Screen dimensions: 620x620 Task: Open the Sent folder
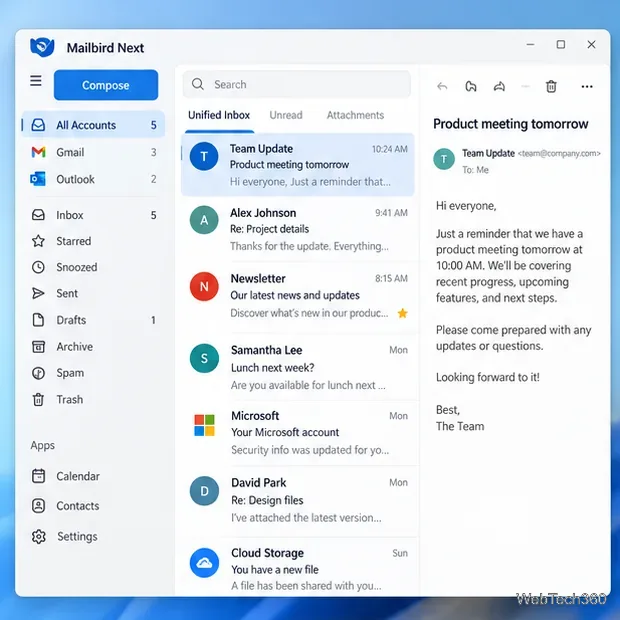[93, 293]
